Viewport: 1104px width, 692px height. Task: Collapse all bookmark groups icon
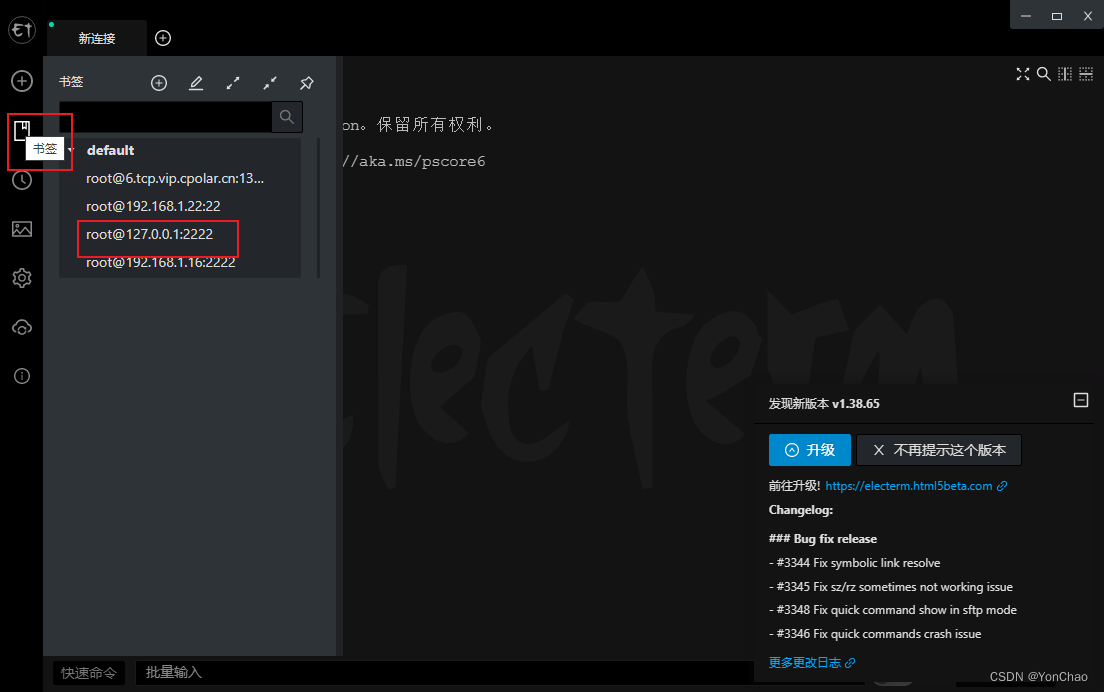(x=270, y=83)
